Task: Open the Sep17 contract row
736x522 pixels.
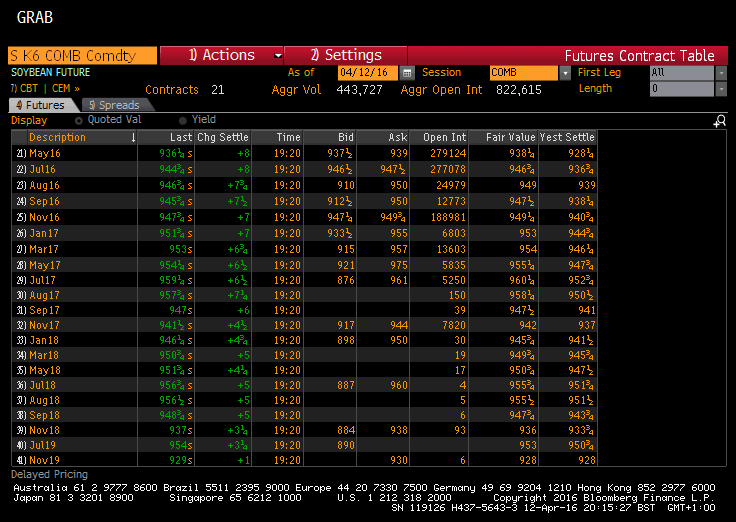Action: tap(304, 310)
